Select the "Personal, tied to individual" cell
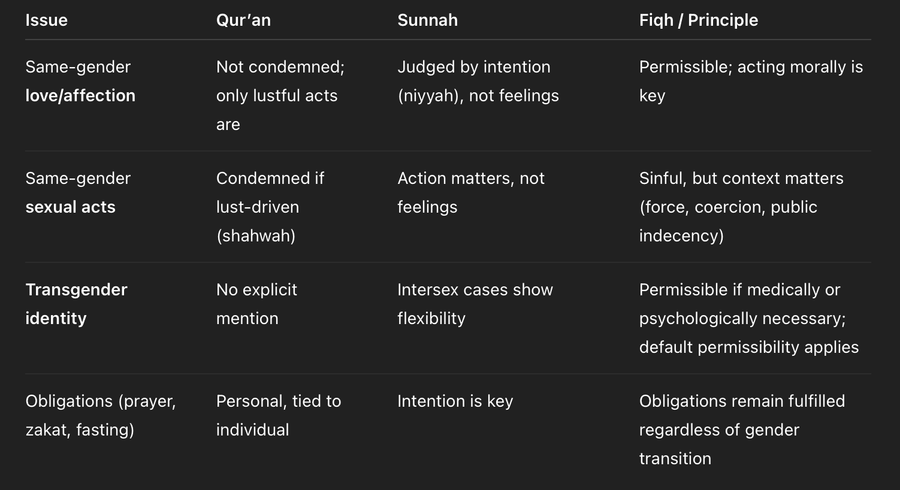The width and height of the screenshot is (900, 490). 278,415
